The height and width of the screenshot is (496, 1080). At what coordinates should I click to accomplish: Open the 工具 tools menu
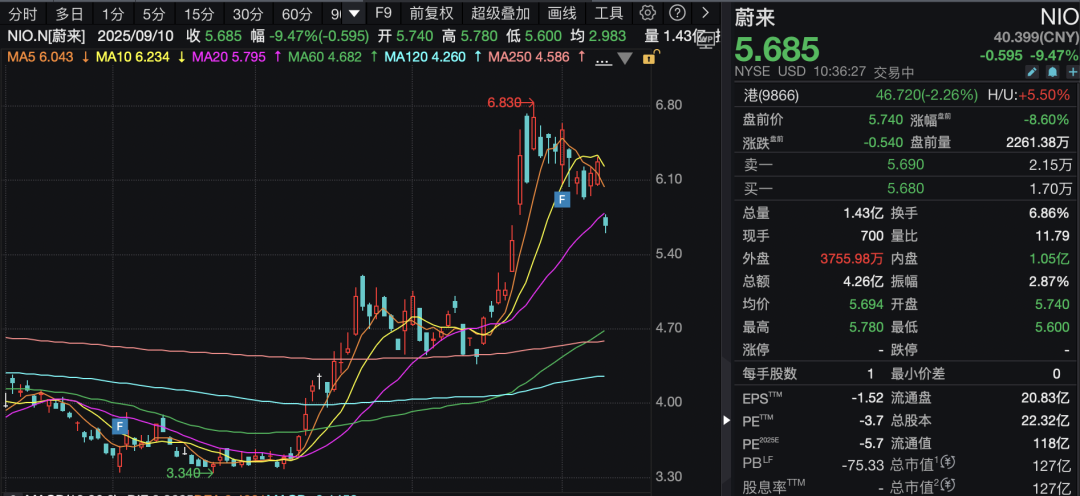pyautogui.click(x=608, y=13)
